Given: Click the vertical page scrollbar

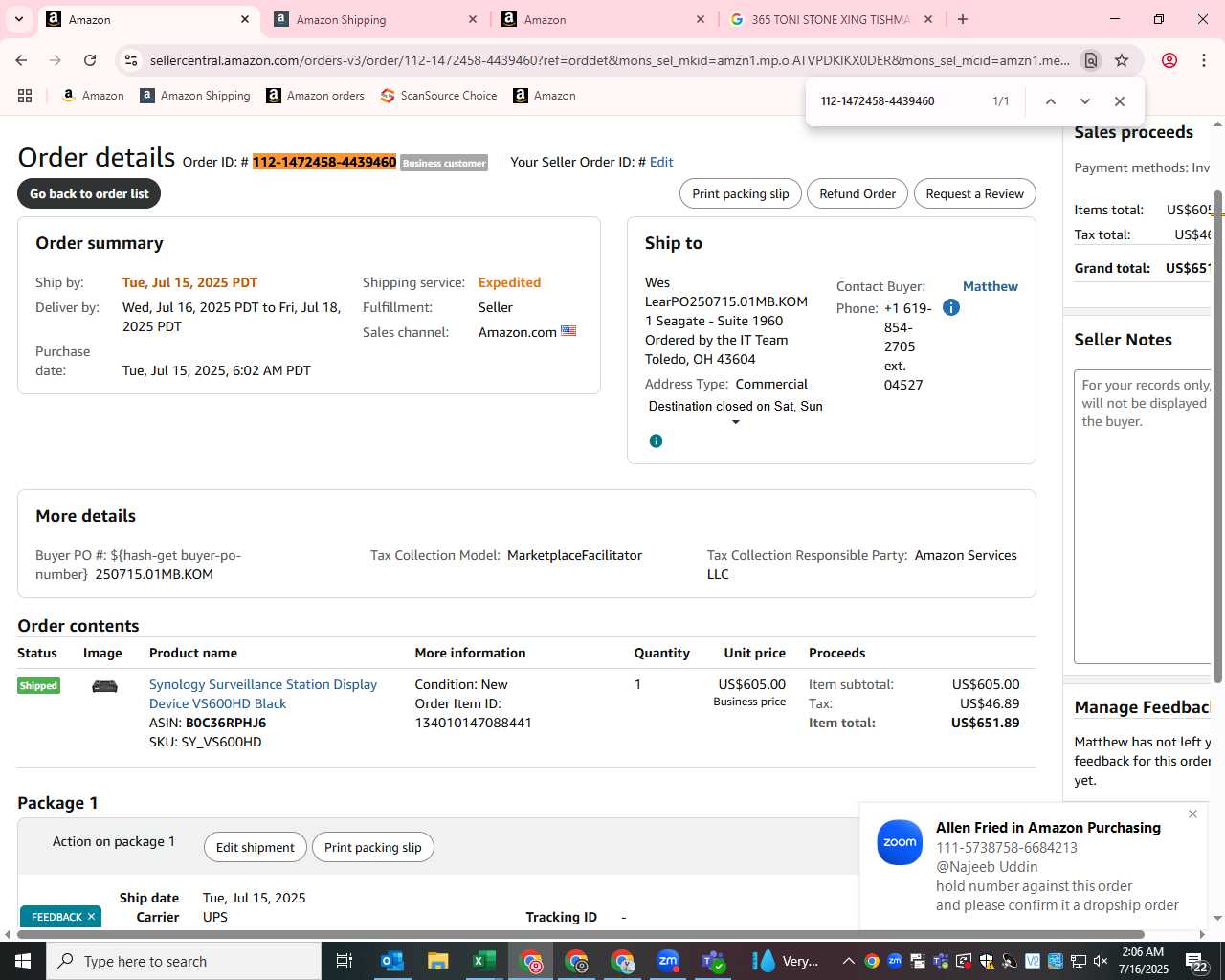Looking at the screenshot, I should [x=1217, y=436].
